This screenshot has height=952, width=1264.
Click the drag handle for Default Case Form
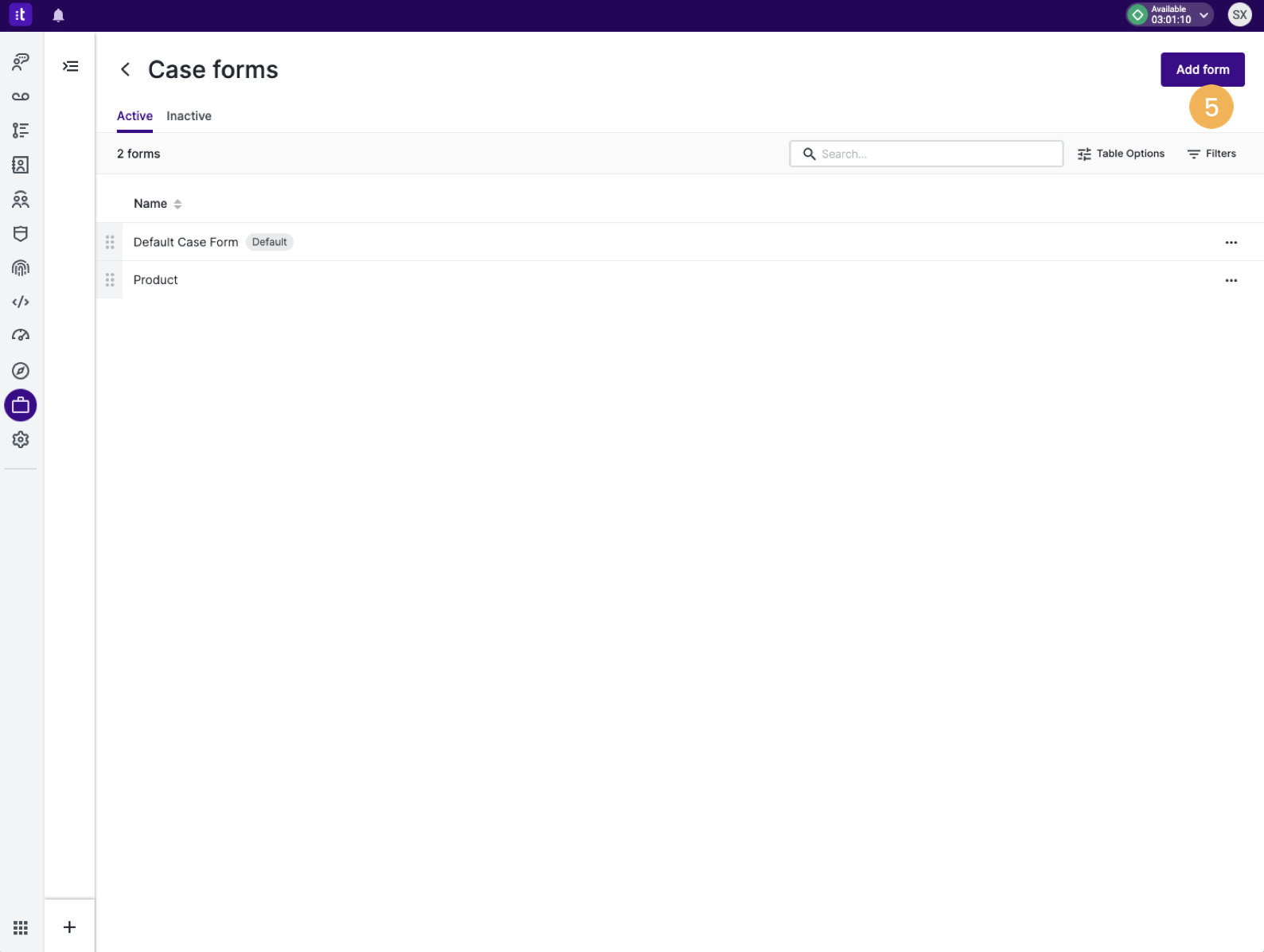(110, 242)
